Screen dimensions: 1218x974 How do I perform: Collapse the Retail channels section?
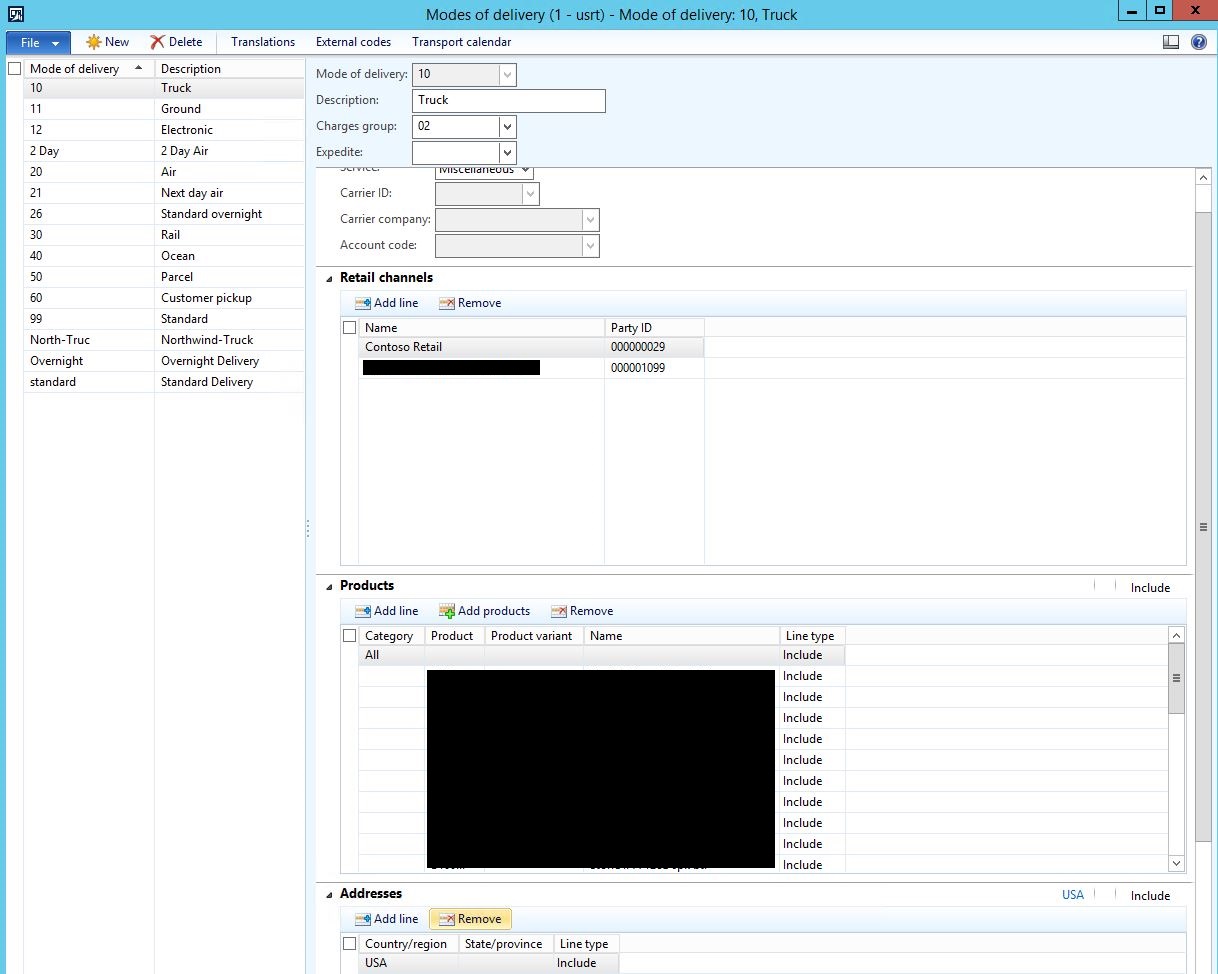[x=330, y=279]
